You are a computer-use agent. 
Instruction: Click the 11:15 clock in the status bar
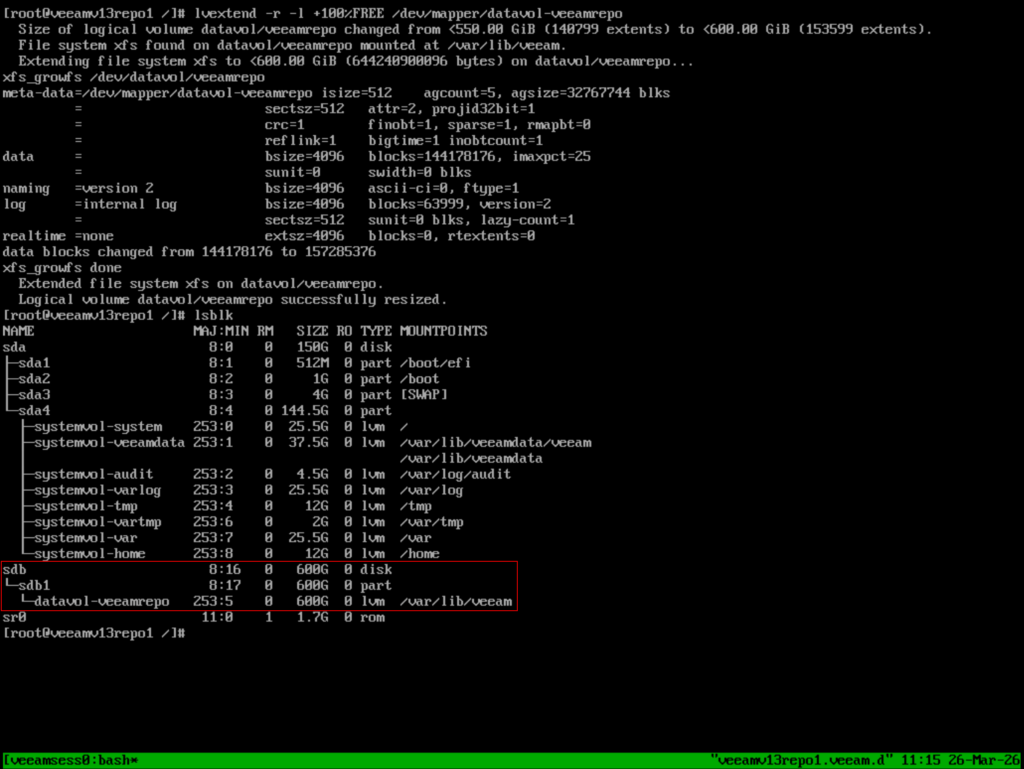[916, 761]
